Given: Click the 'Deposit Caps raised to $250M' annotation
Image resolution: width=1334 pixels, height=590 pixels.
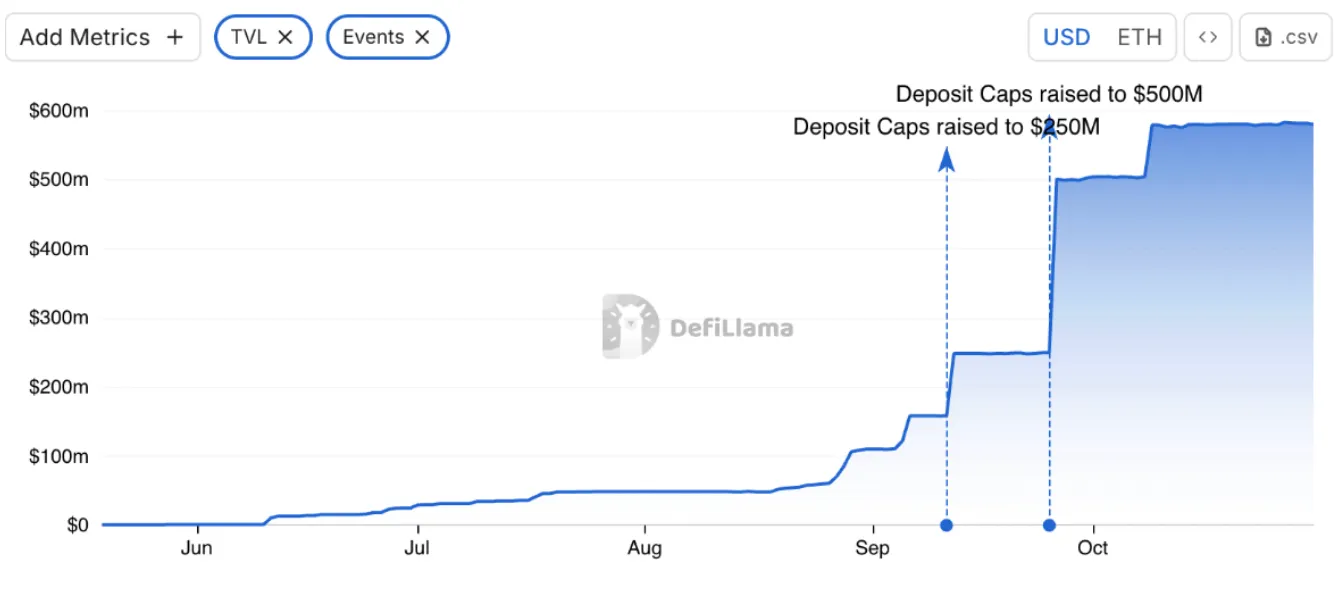Looking at the screenshot, I should point(946,127).
